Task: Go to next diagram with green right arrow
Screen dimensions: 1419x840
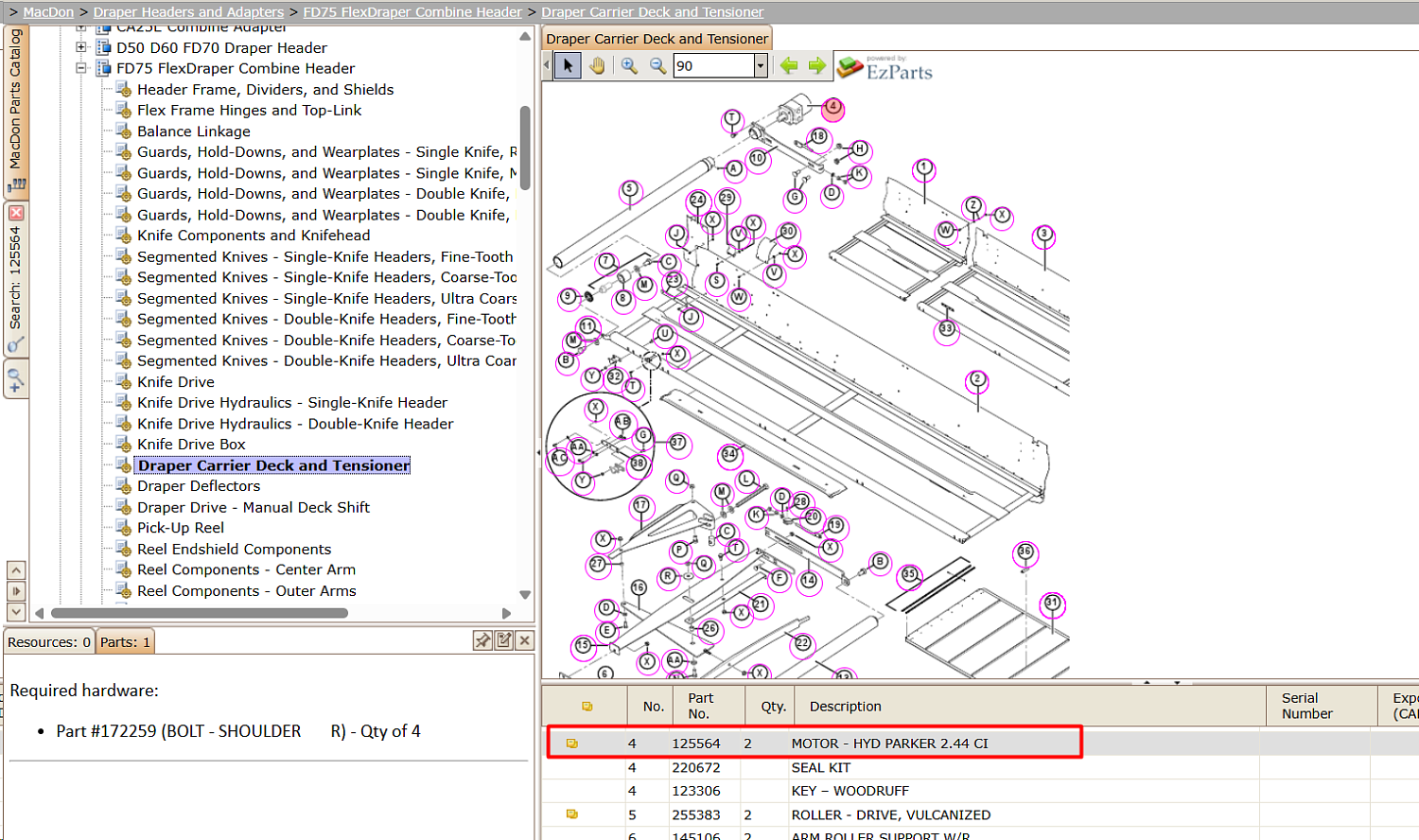Action: click(817, 65)
